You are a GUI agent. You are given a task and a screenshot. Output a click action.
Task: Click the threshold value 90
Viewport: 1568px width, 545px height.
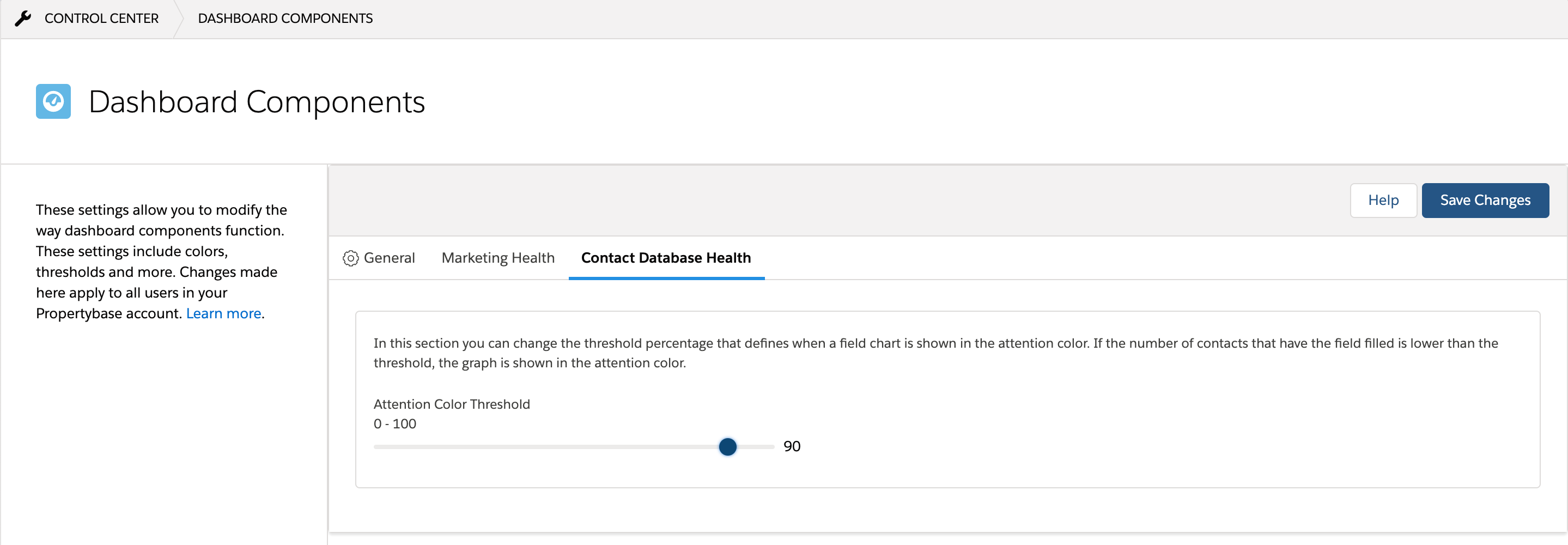(x=793, y=446)
